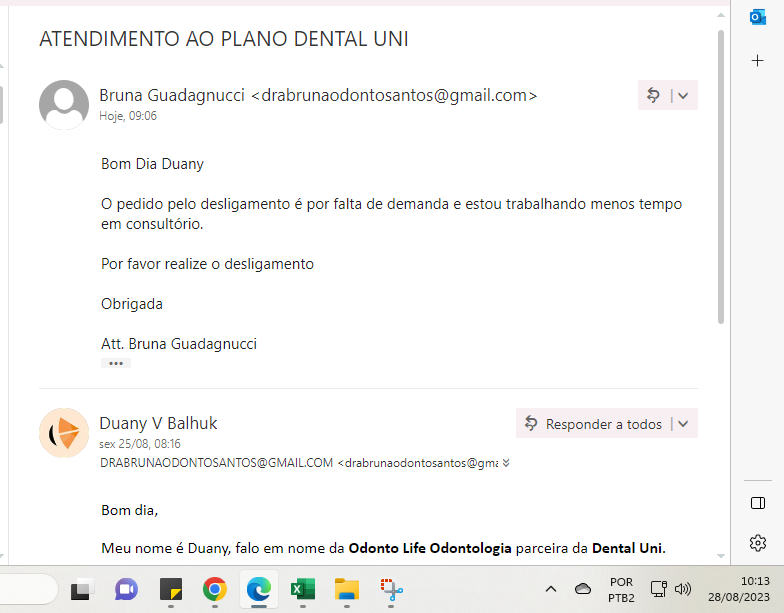Click Duany V Balhuk's avatar picture
The width and height of the screenshot is (784, 613).
pyautogui.click(x=63, y=433)
